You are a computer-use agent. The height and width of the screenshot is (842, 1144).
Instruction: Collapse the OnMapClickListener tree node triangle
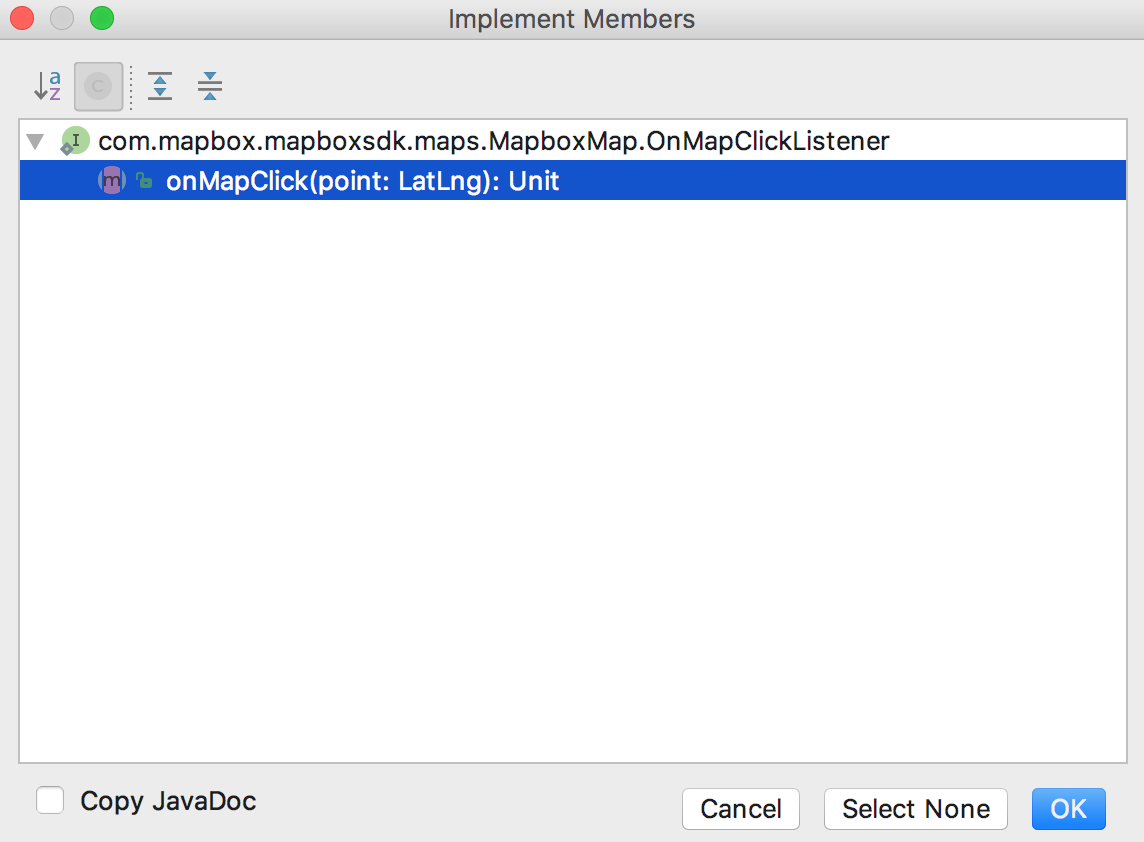coord(35,141)
